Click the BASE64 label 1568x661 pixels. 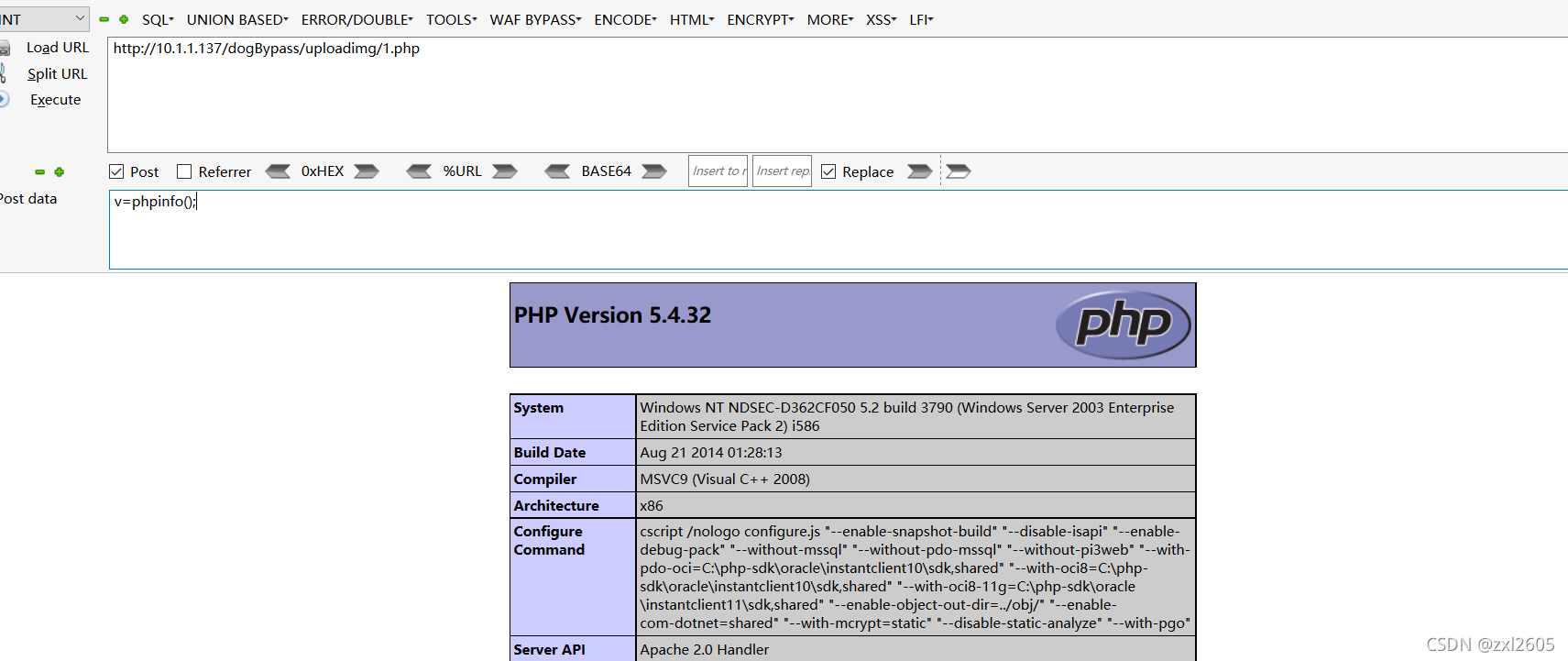(x=606, y=171)
